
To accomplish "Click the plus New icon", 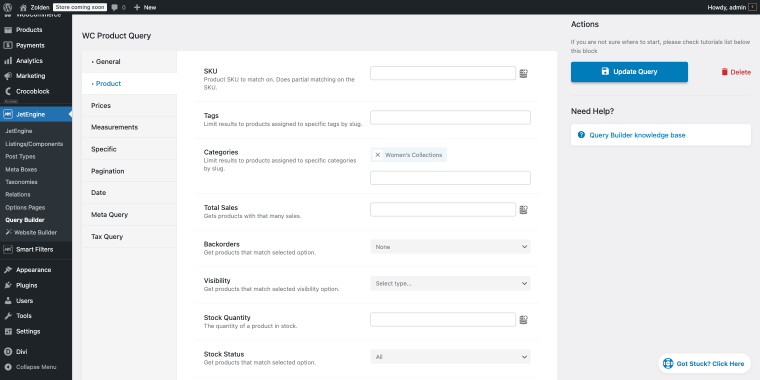I will point(137,7).
